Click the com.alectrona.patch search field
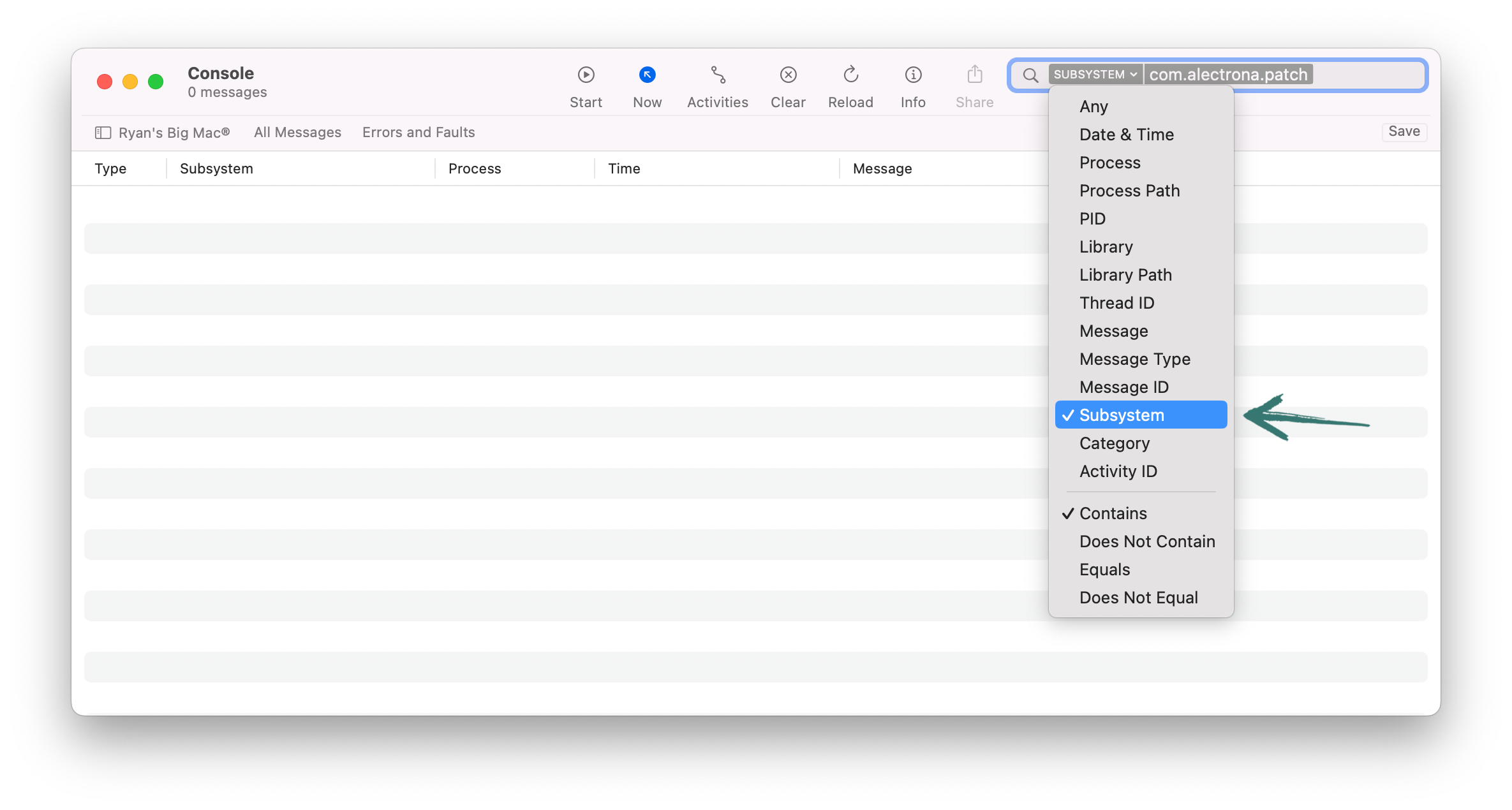The height and width of the screenshot is (810, 1512). [x=1228, y=74]
